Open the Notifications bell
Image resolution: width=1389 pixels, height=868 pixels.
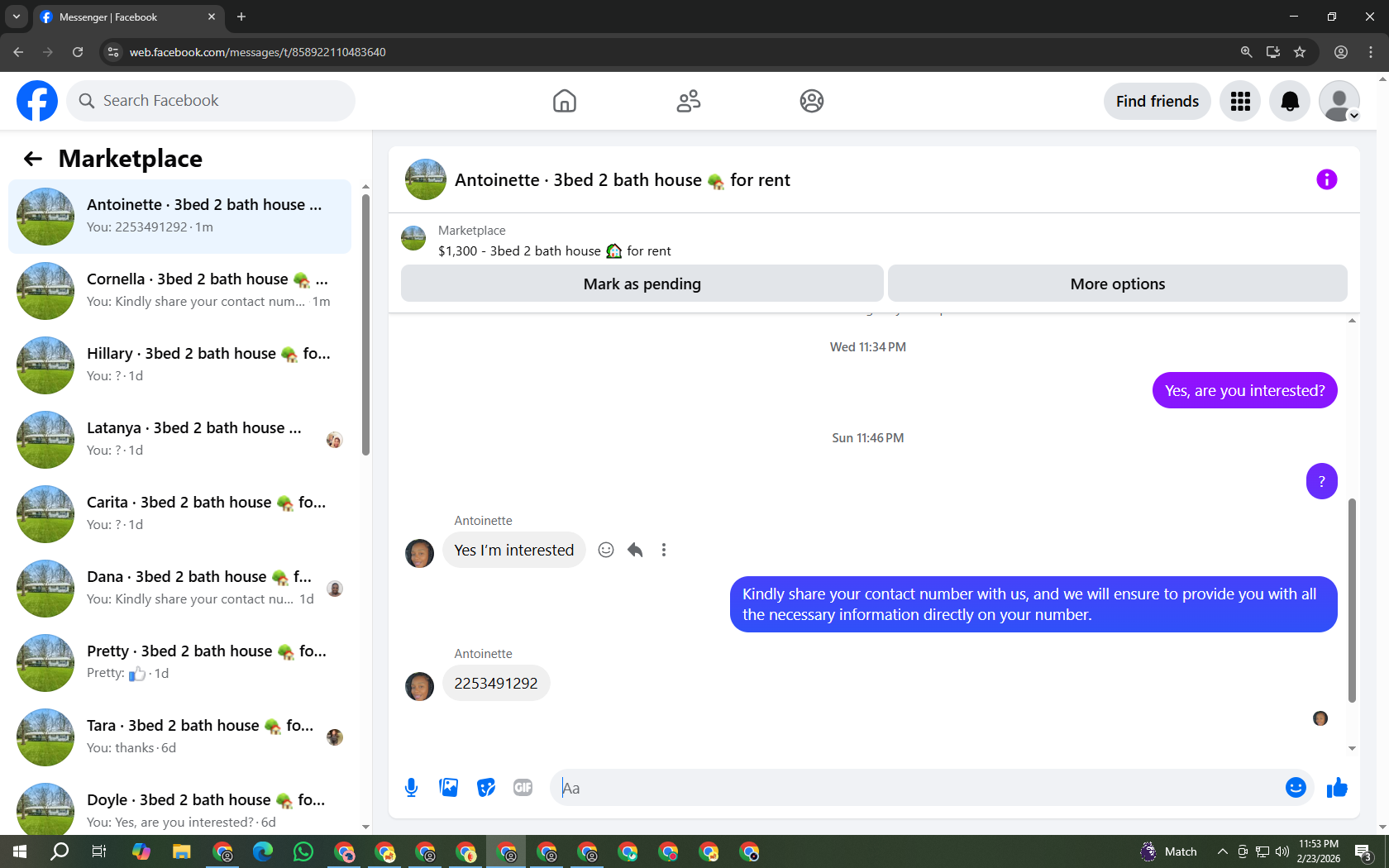pyautogui.click(x=1290, y=101)
